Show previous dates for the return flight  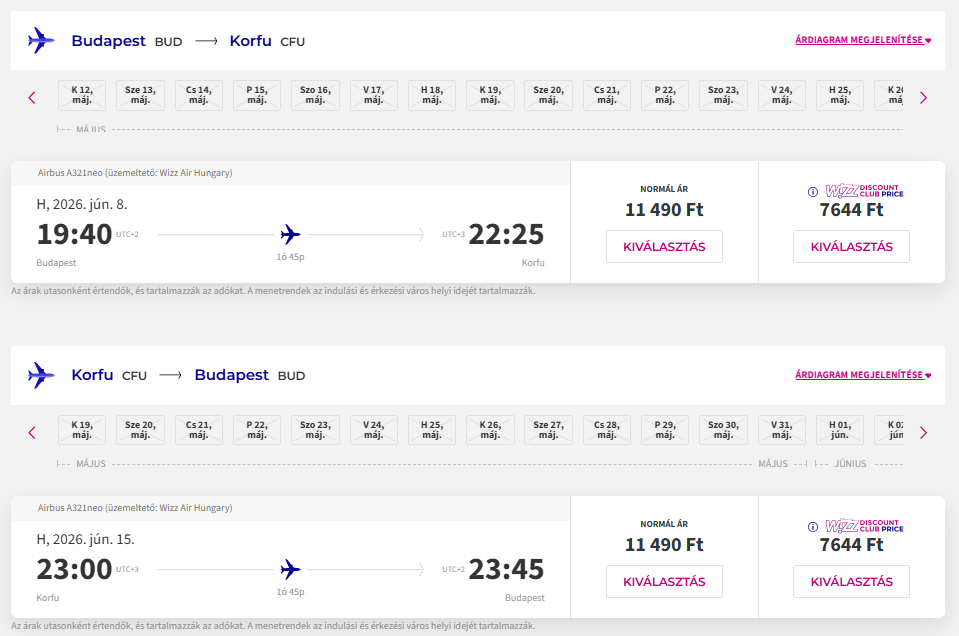[x=32, y=432]
